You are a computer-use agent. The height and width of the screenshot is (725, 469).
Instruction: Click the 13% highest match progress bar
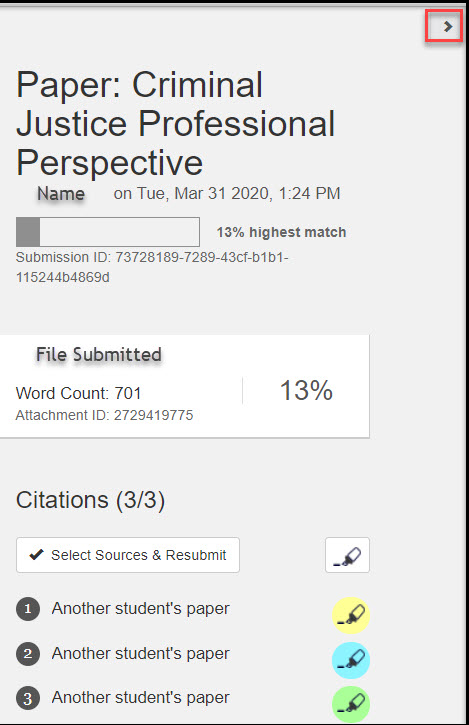pyautogui.click(x=108, y=232)
